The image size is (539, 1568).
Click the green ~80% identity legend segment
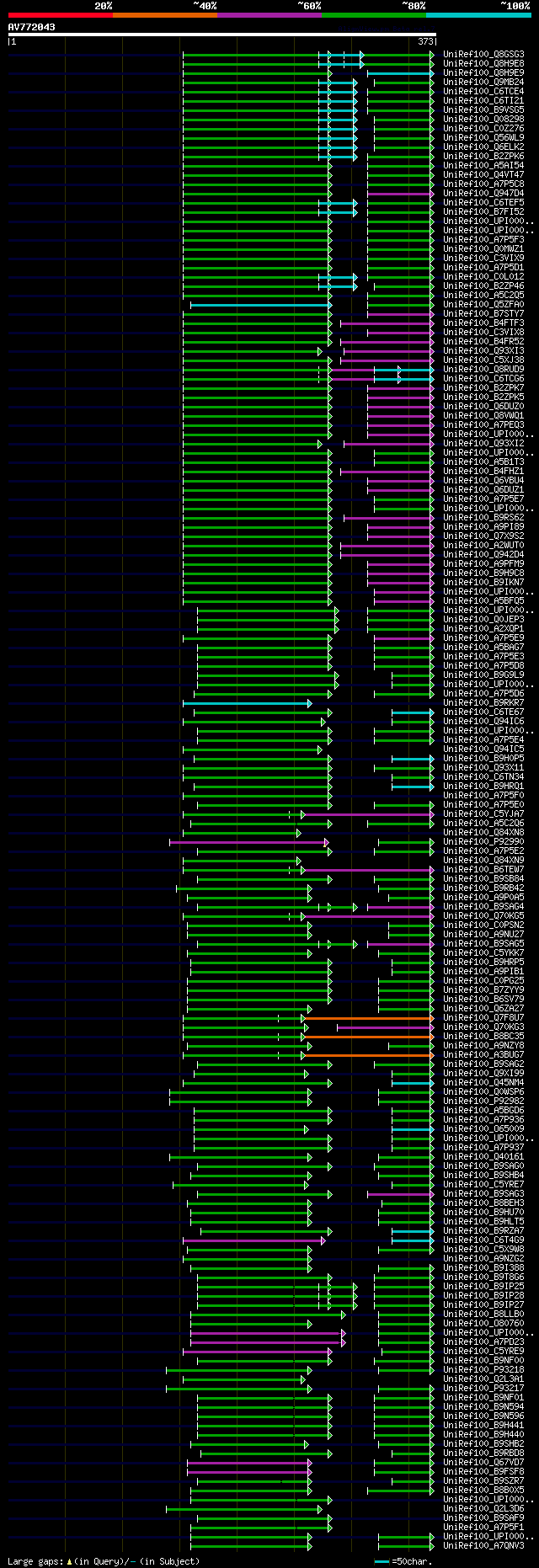(374, 14)
